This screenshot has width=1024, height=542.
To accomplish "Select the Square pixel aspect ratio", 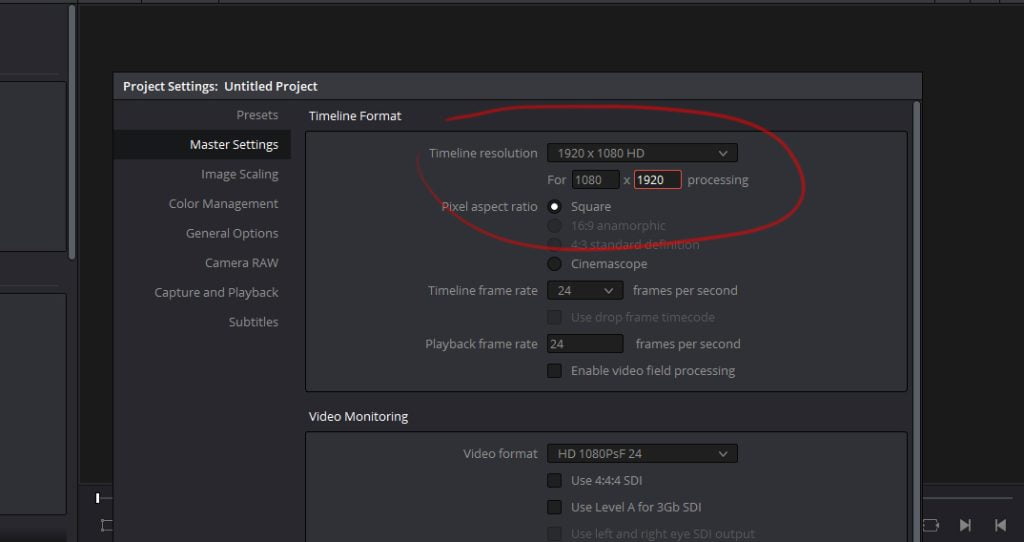I will pyautogui.click(x=554, y=206).
